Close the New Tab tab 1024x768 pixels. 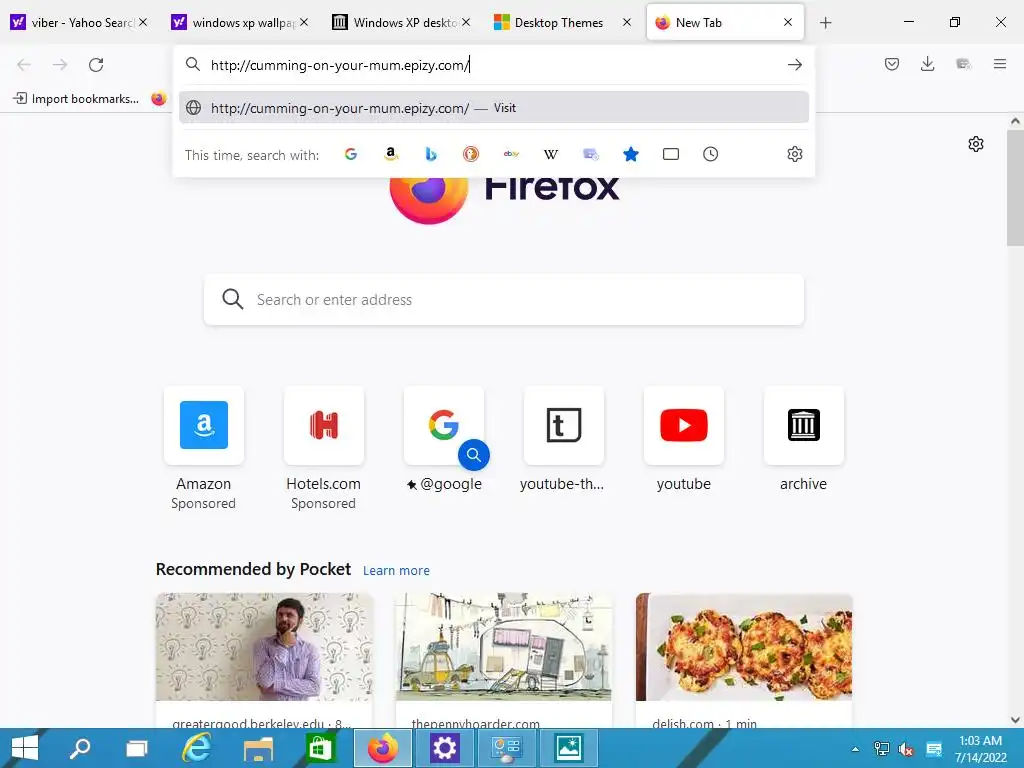point(788,22)
